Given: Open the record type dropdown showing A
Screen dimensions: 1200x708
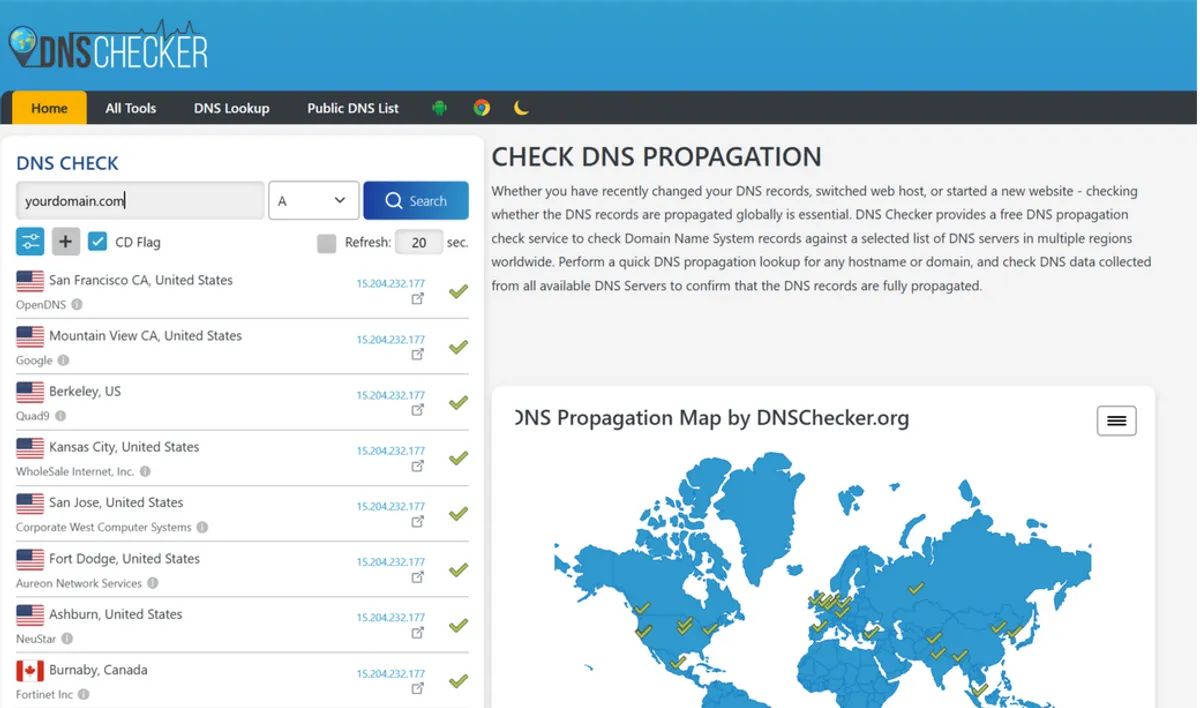Looking at the screenshot, I should [x=314, y=200].
